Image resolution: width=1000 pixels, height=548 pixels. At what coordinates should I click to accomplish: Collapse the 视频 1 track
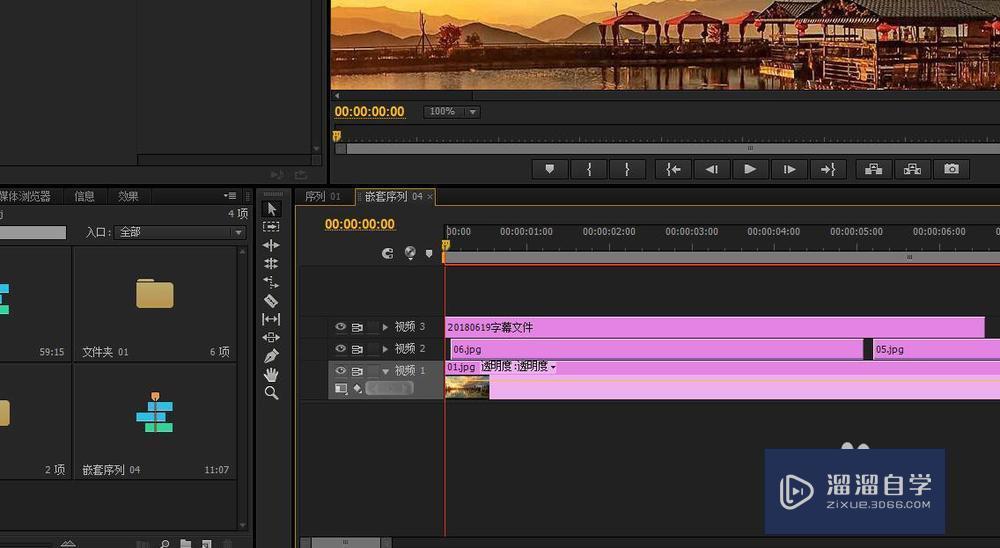[386, 371]
